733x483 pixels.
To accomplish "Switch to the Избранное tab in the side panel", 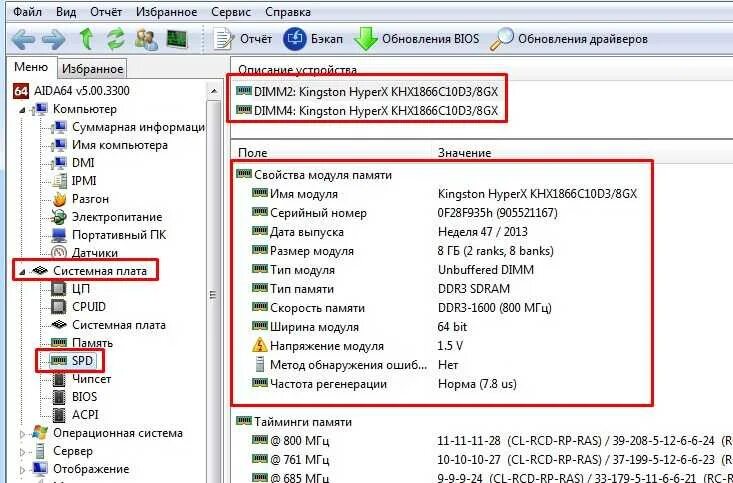I will tap(92, 69).
